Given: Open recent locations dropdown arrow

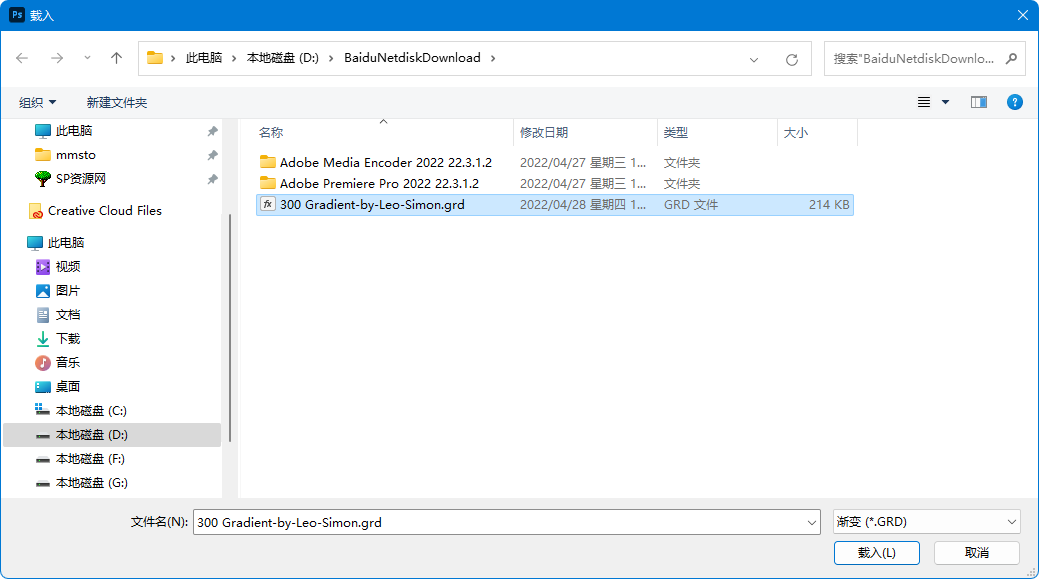Looking at the screenshot, I should tap(87, 58).
